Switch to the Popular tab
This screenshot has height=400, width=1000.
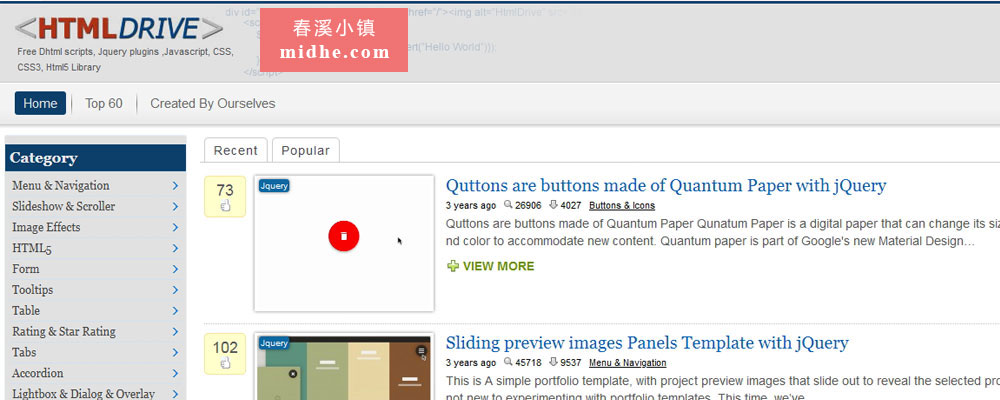305,150
